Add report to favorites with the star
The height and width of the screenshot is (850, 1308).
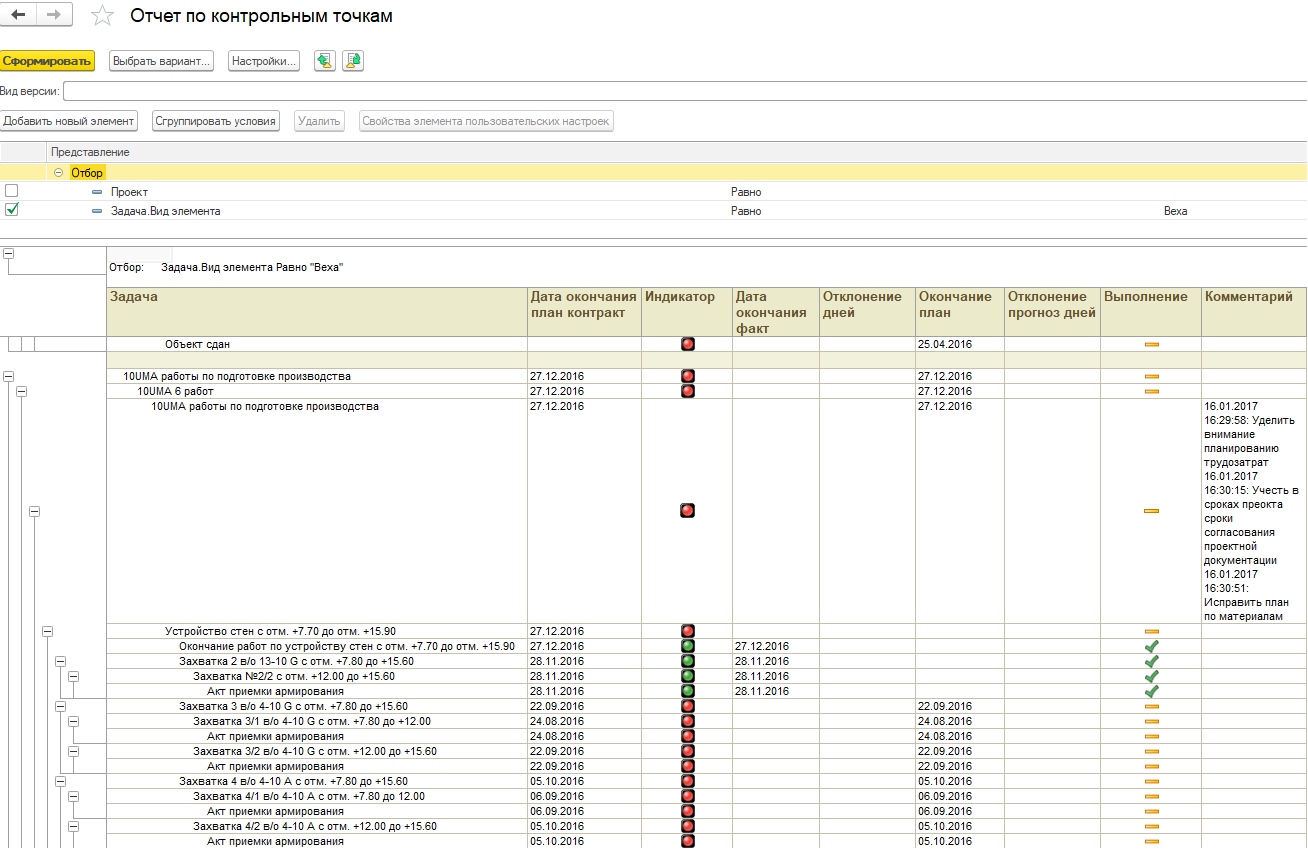pos(102,15)
